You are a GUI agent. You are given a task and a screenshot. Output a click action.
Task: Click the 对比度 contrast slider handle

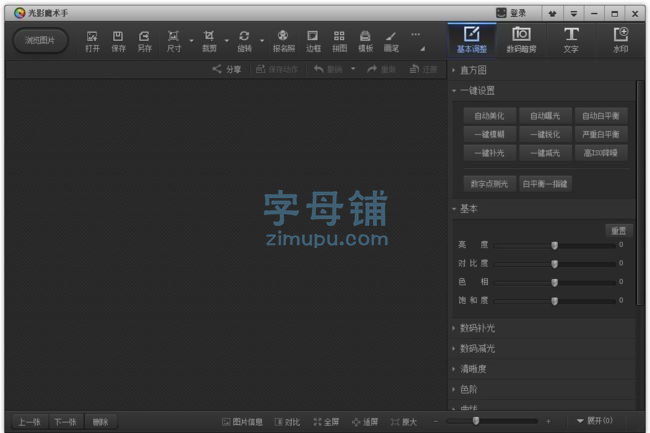[554, 264]
